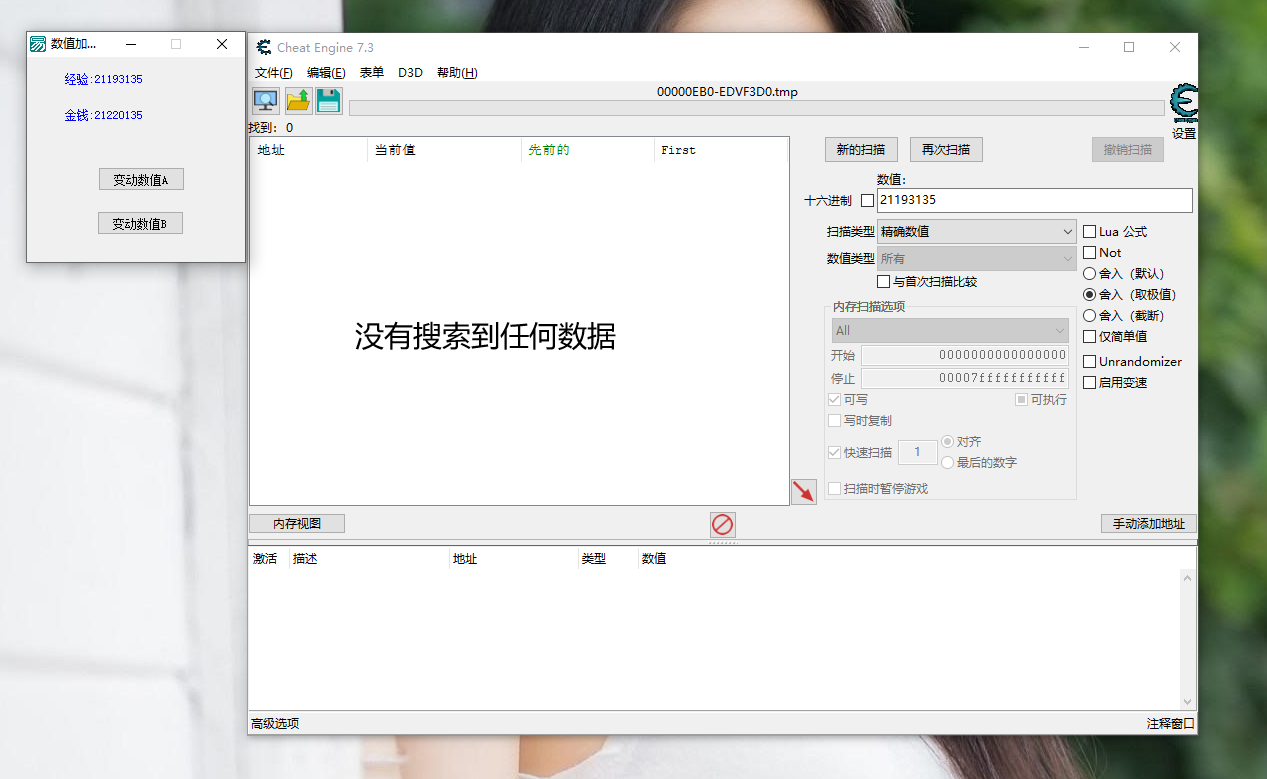Open the 数值类型 所有 dropdown
This screenshot has height=779, width=1267.
click(976, 259)
